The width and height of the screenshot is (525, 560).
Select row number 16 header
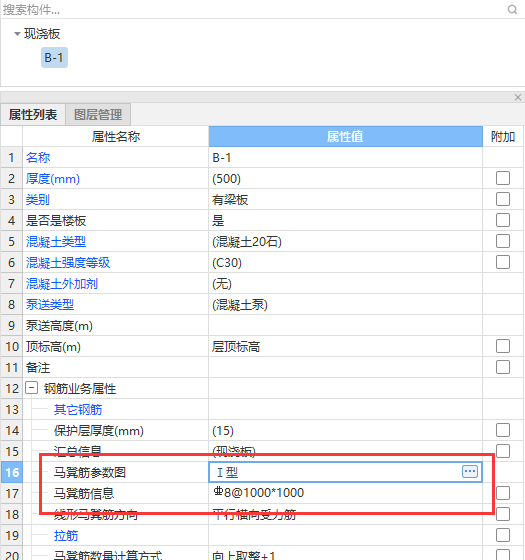(12, 472)
